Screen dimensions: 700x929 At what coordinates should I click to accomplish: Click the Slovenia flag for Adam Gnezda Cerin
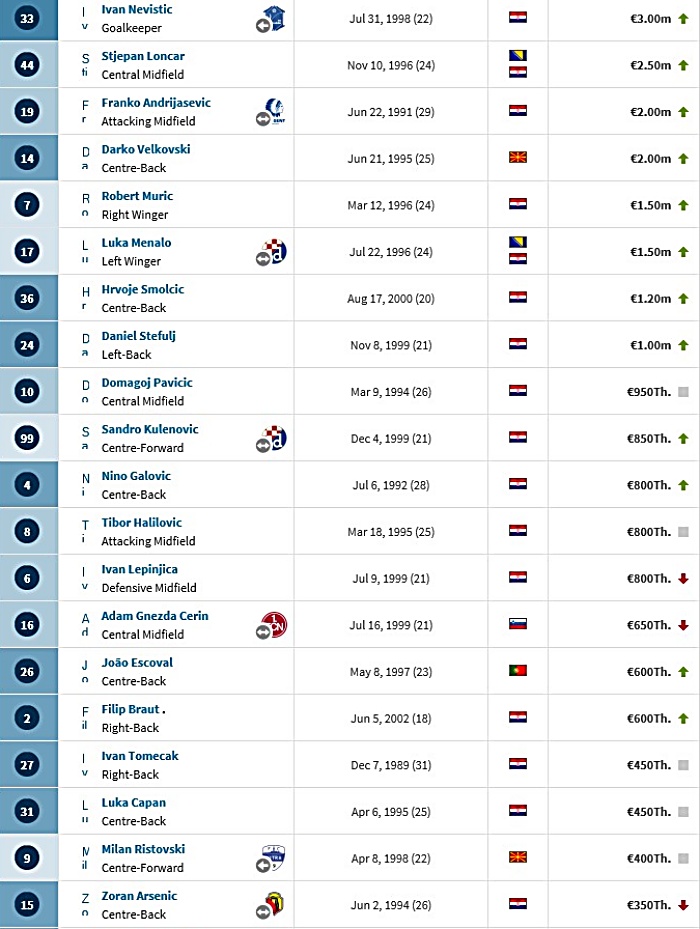(x=518, y=624)
